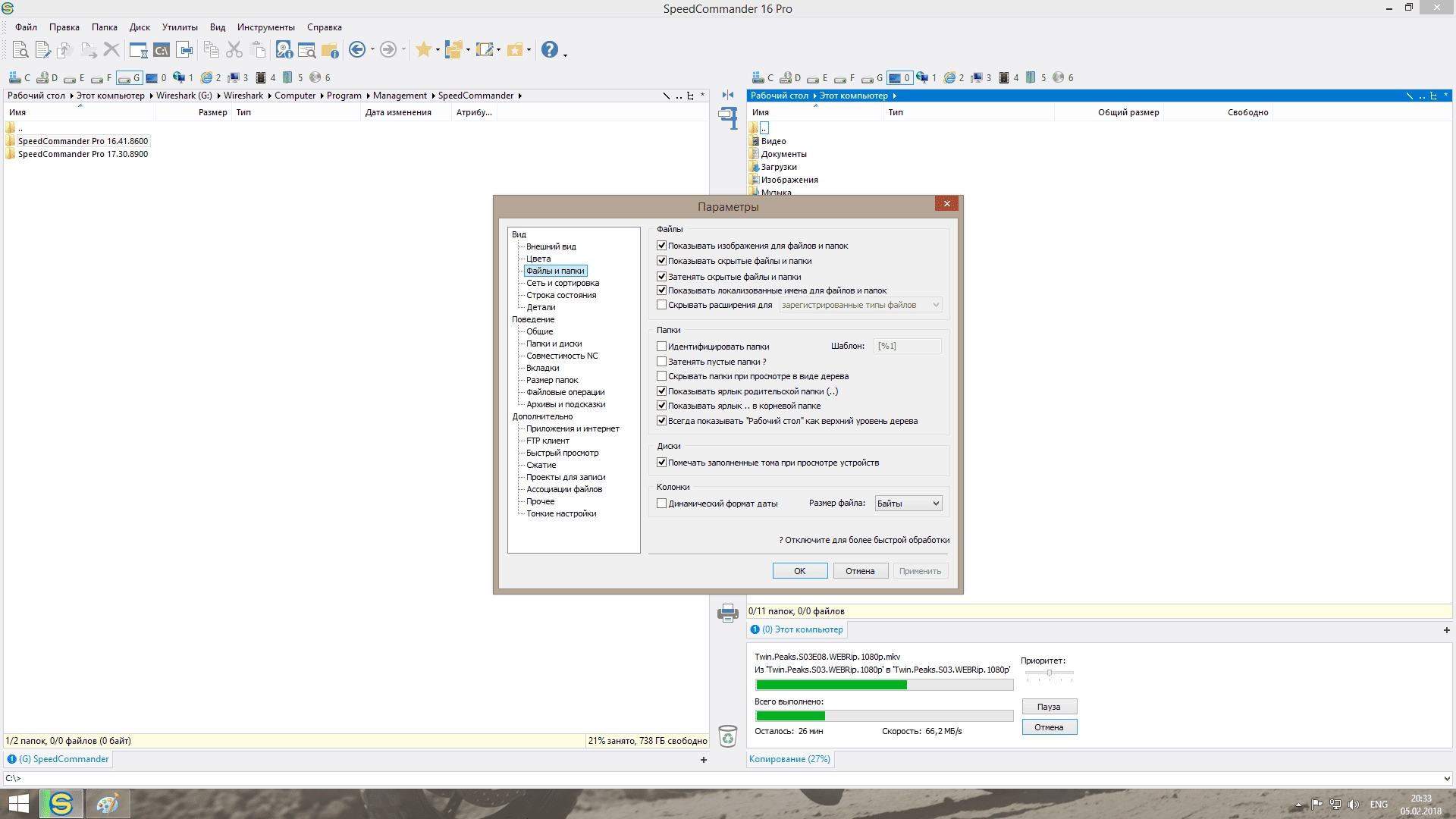Click the Cut scissors toolbar icon
The width and height of the screenshot is (1456, 819).
(234, 50)
